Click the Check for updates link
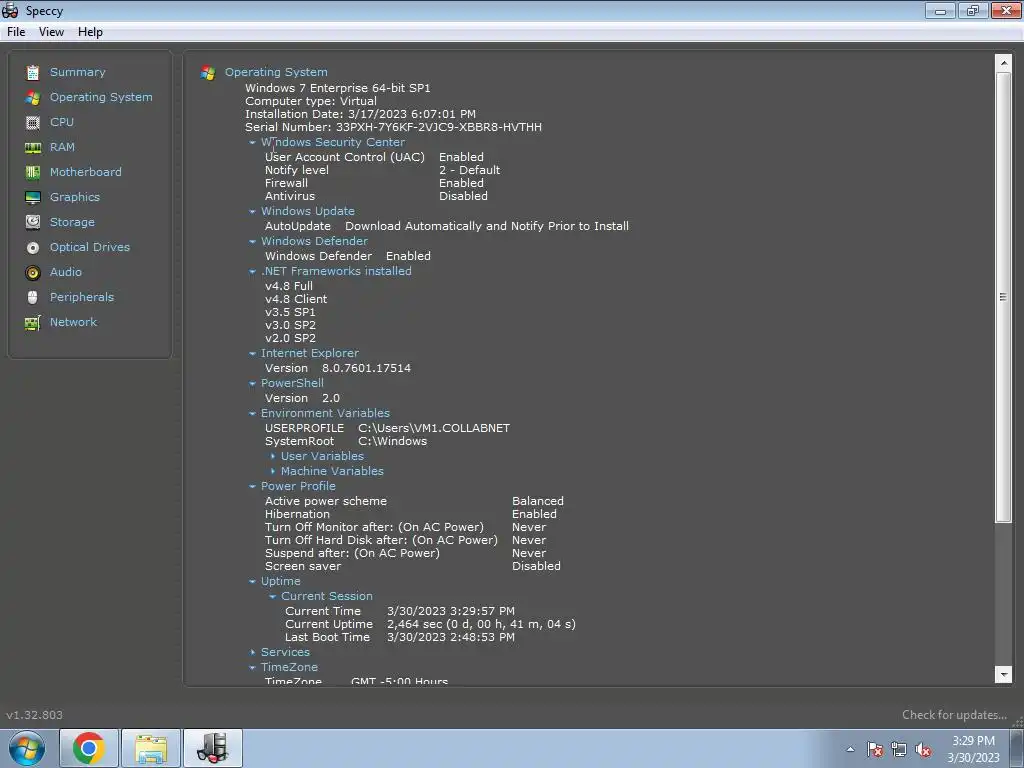 [954, 715]
